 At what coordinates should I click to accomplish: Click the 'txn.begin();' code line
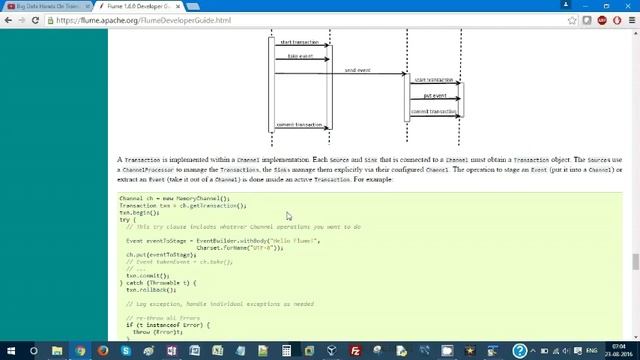[x=139, y=213]
